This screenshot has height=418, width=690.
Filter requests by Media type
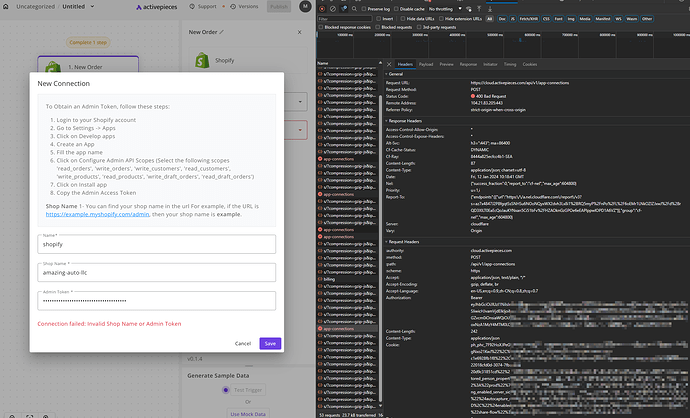click(585, 19)
